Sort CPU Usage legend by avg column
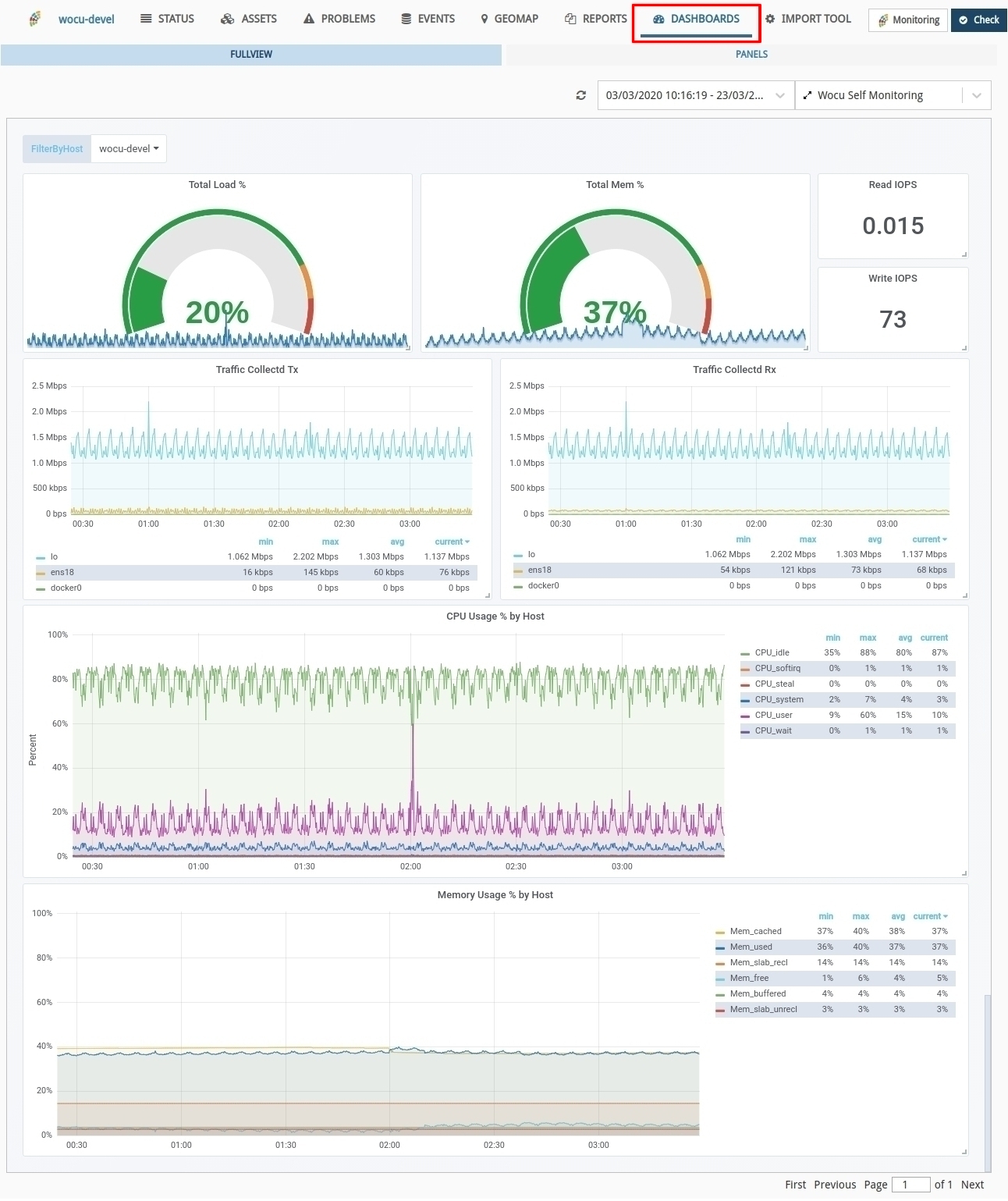Screen dimensions: 1008x1201 pos(905,638)
